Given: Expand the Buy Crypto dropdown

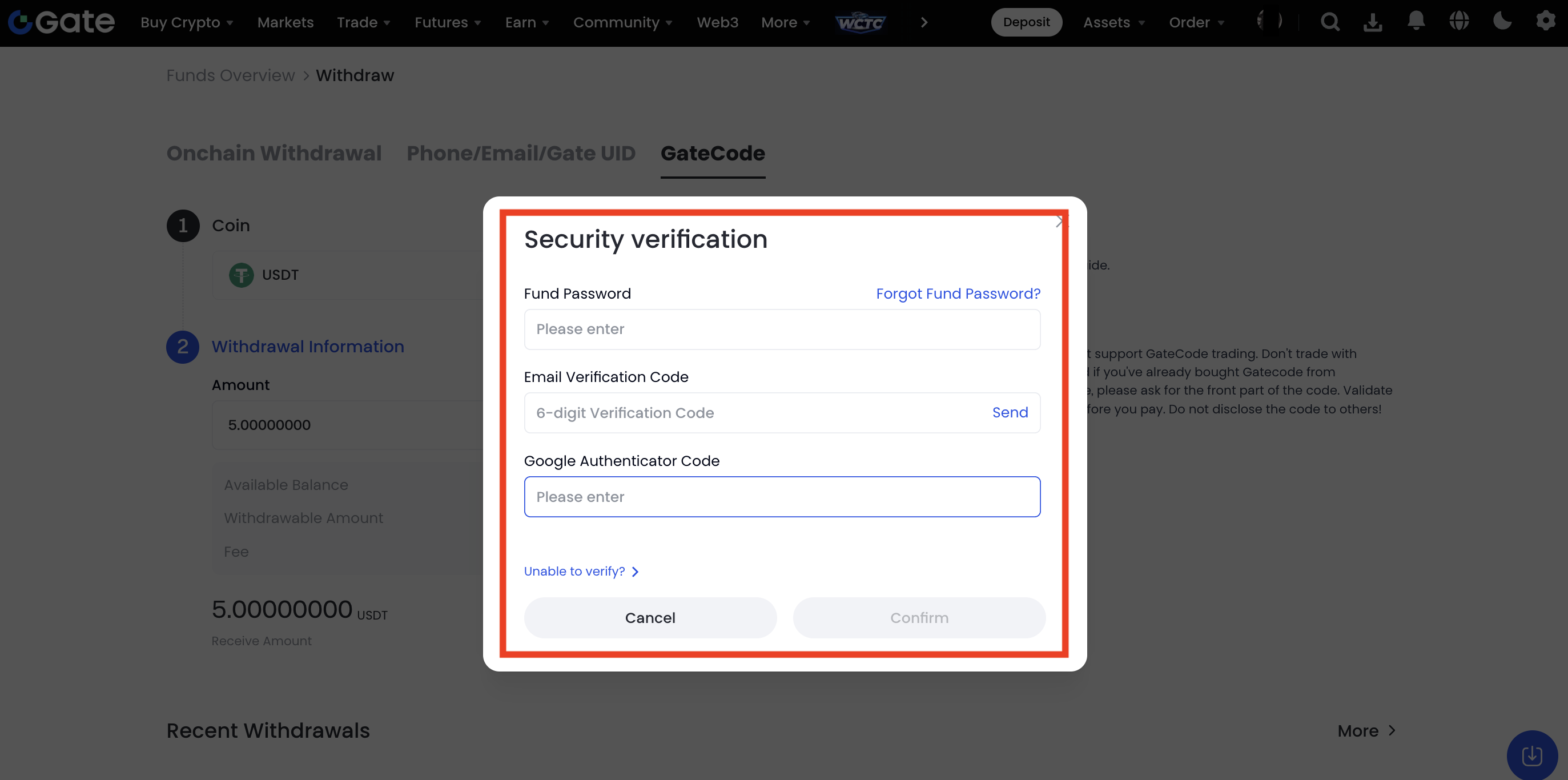Looking at the screenshot, I should pyautogui.click(x=186, y=22).
